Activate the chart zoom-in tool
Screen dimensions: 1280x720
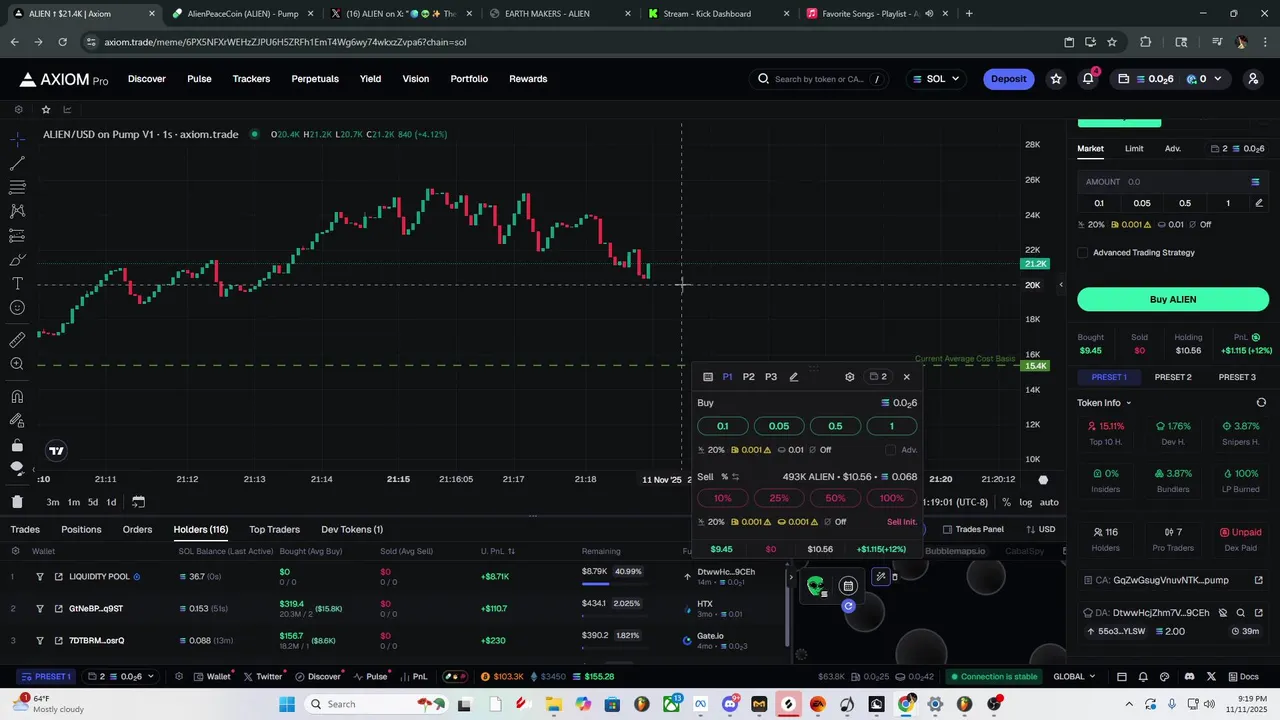pos(17,364)
